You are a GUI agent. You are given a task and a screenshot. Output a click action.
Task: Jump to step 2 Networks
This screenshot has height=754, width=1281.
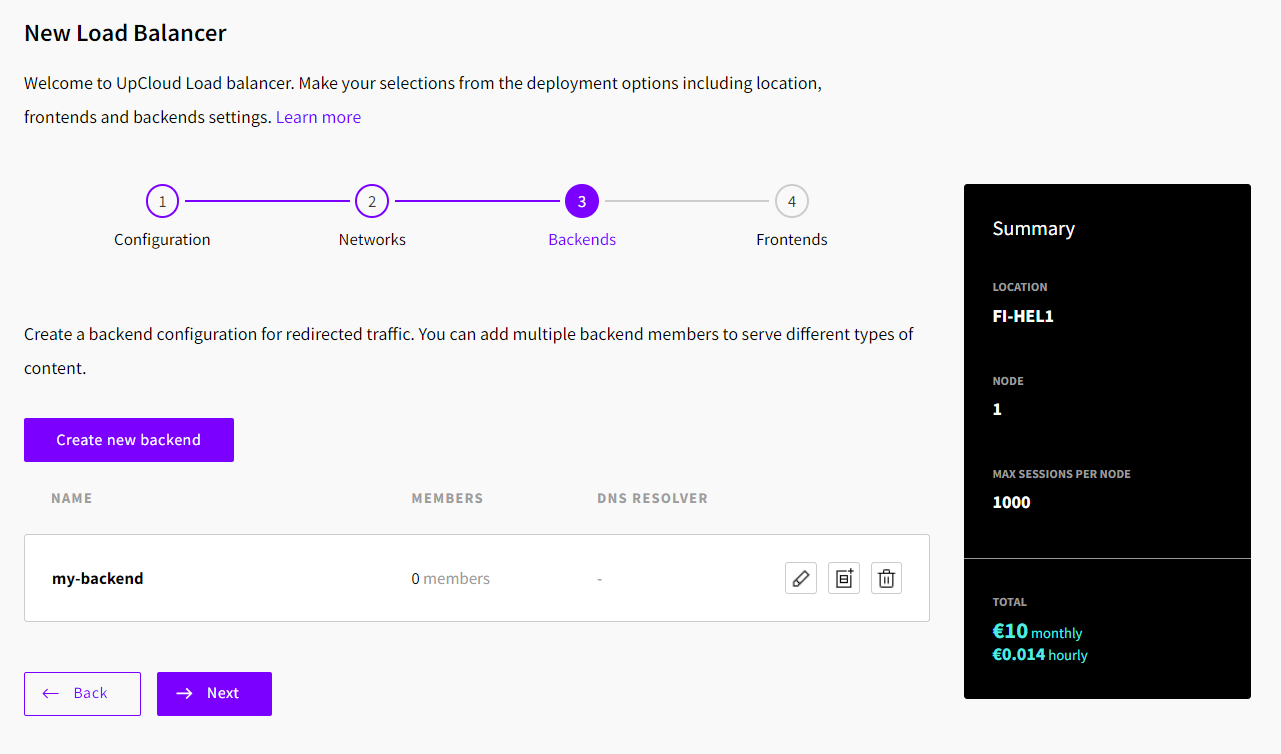(x=372, y=201)
